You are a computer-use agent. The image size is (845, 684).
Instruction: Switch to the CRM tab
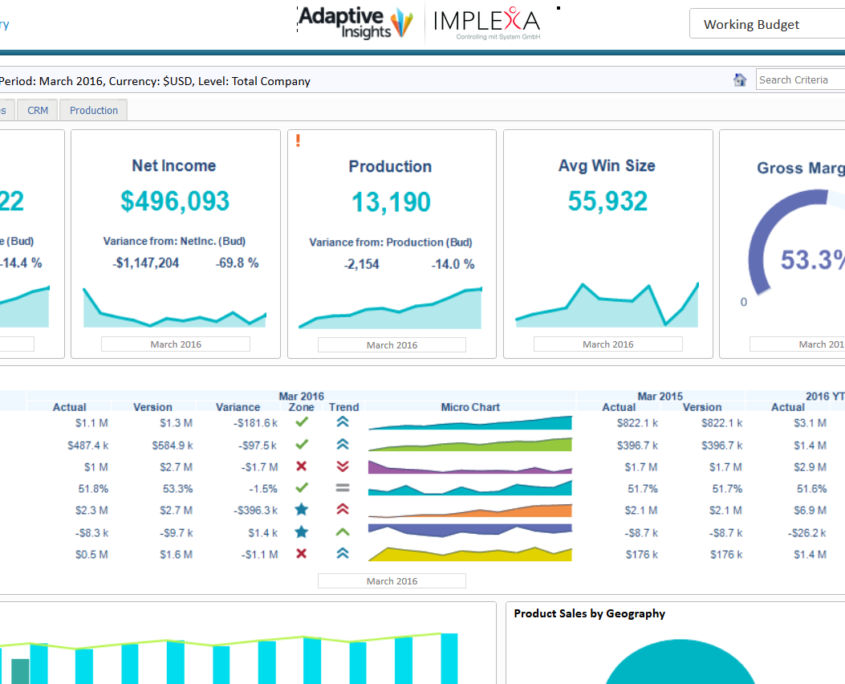tap(38, 110)
